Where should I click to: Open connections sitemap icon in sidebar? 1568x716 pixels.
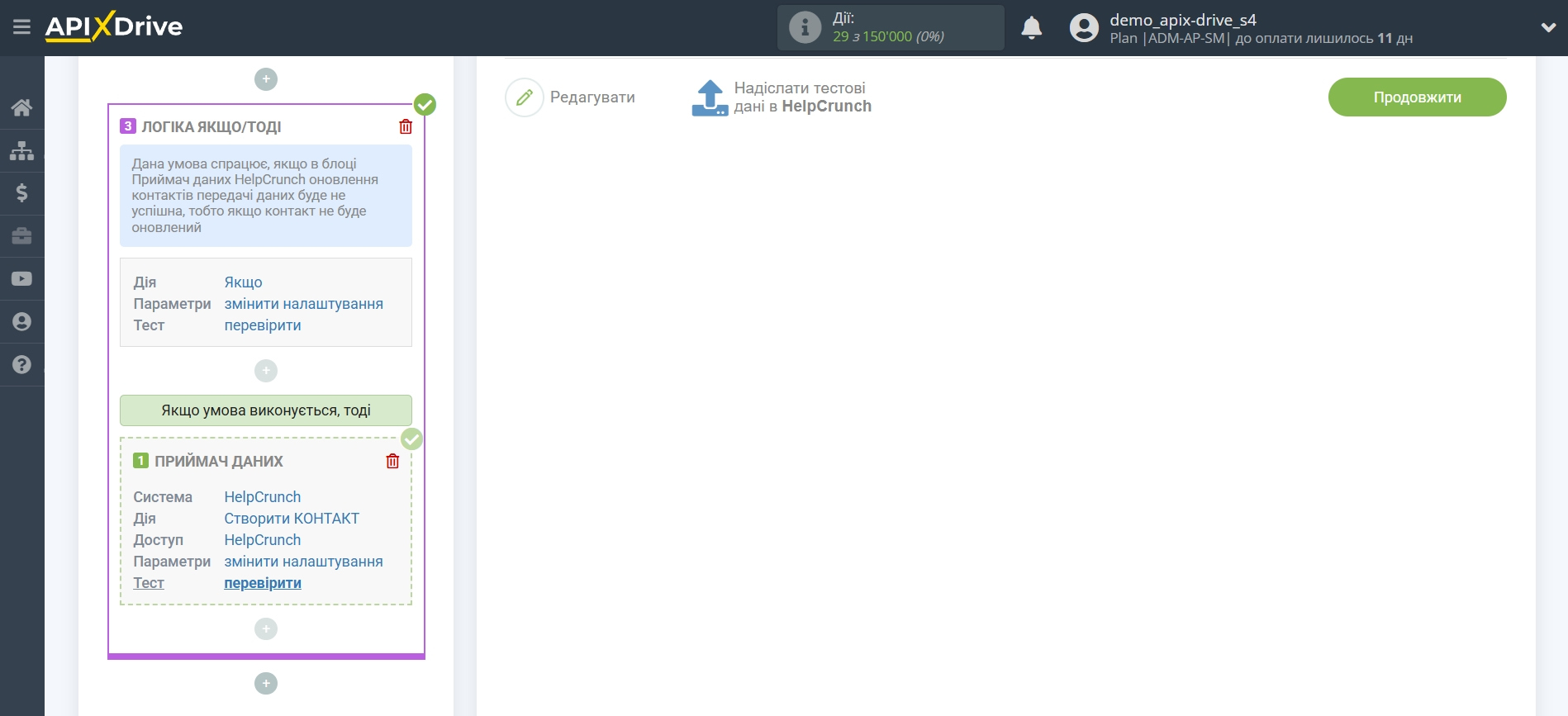pos(22,150)
